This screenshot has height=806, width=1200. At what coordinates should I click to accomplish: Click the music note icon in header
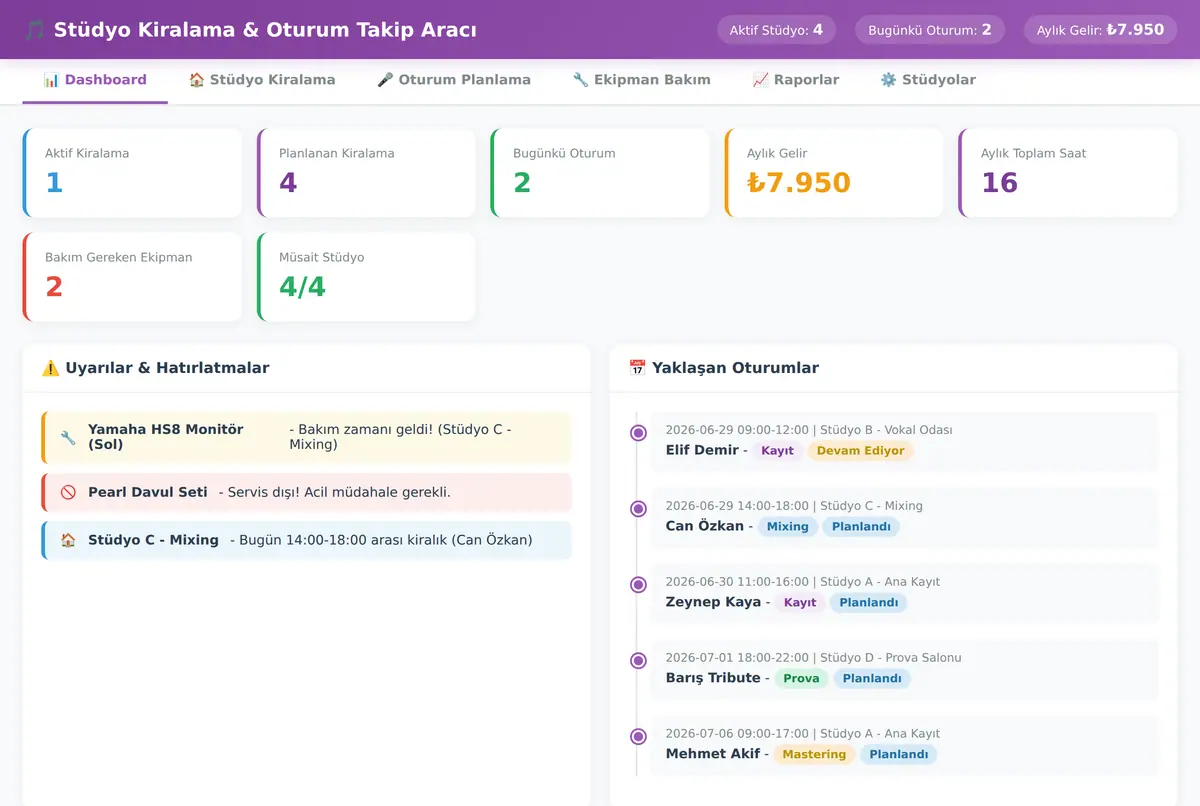(x=34, y=30)
